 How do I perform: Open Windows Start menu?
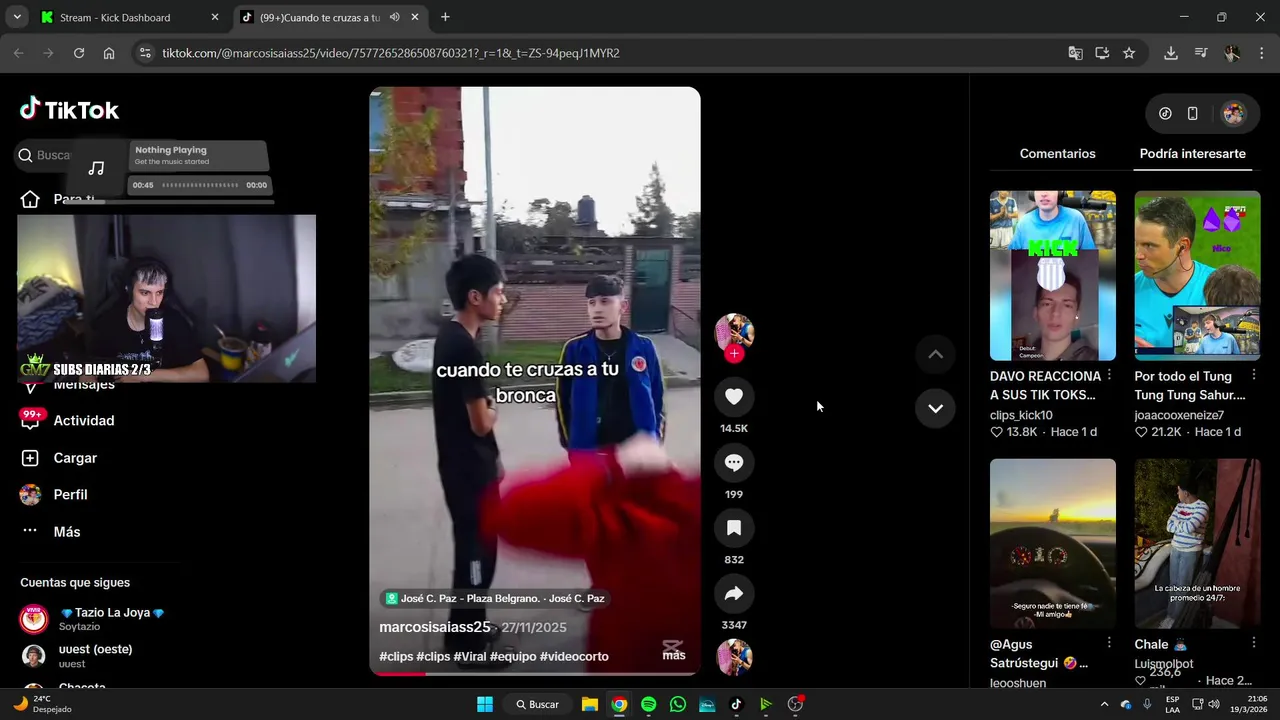pos(485,704)
